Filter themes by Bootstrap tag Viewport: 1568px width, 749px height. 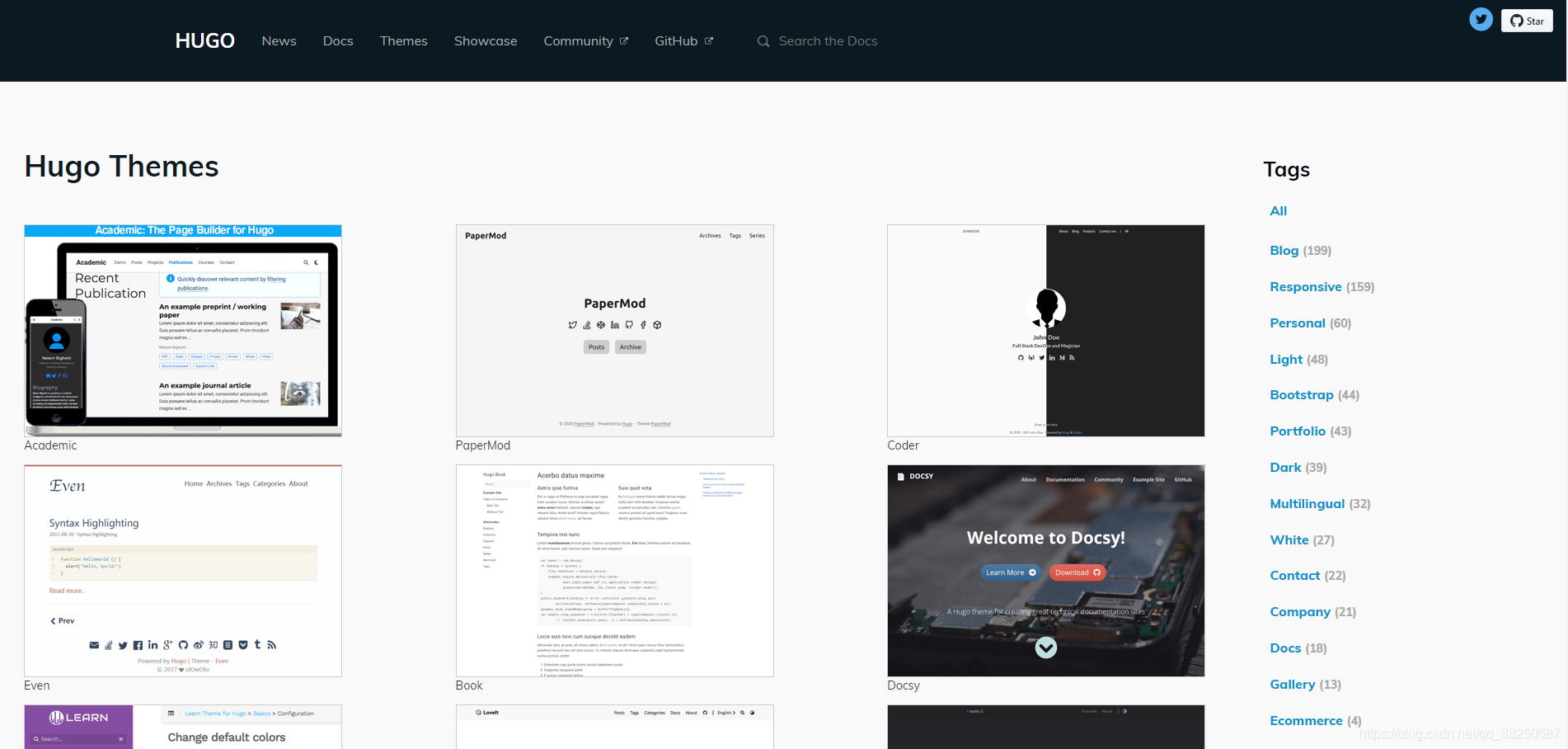[1302, 395]
